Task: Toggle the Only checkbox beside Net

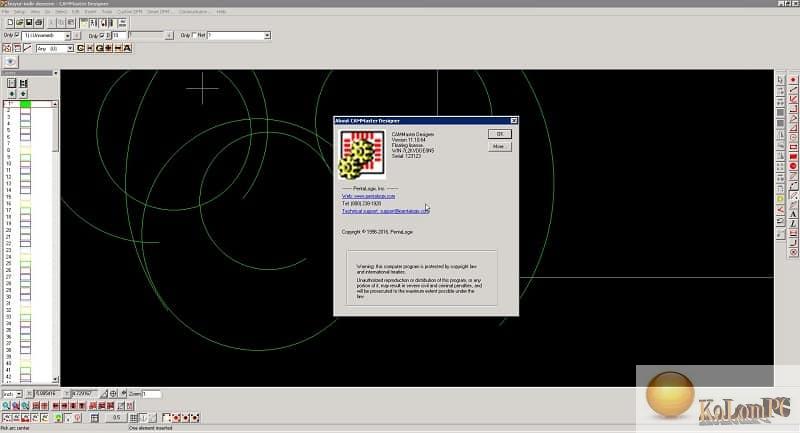Action: (x=194, y=35)
